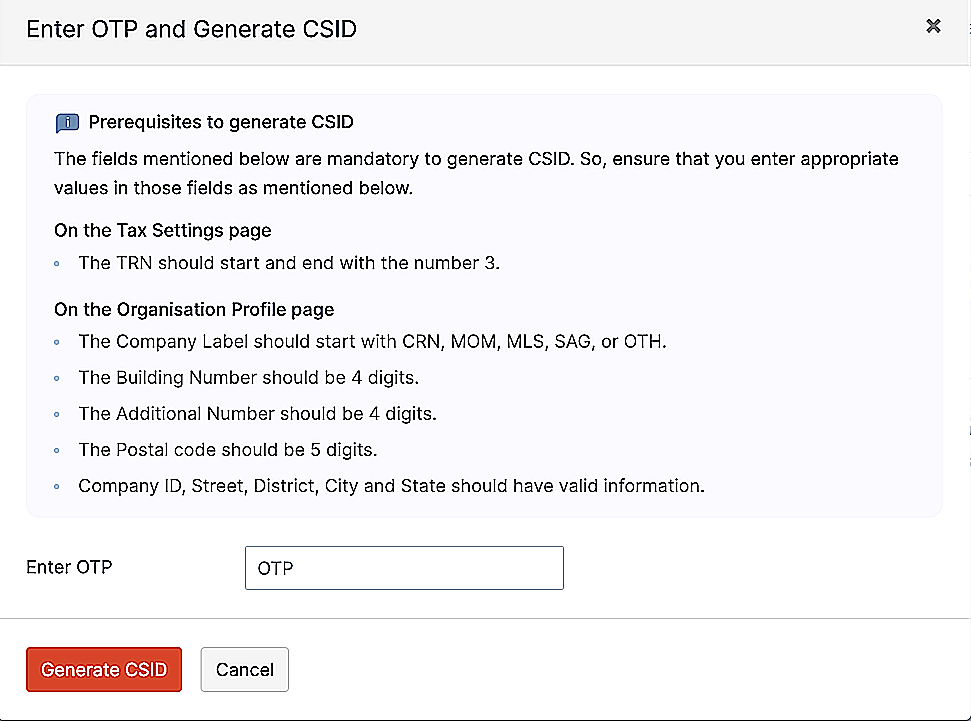Select the "On the Organisation Profile page" heading

pyautogui.click(x=194, y=309)
